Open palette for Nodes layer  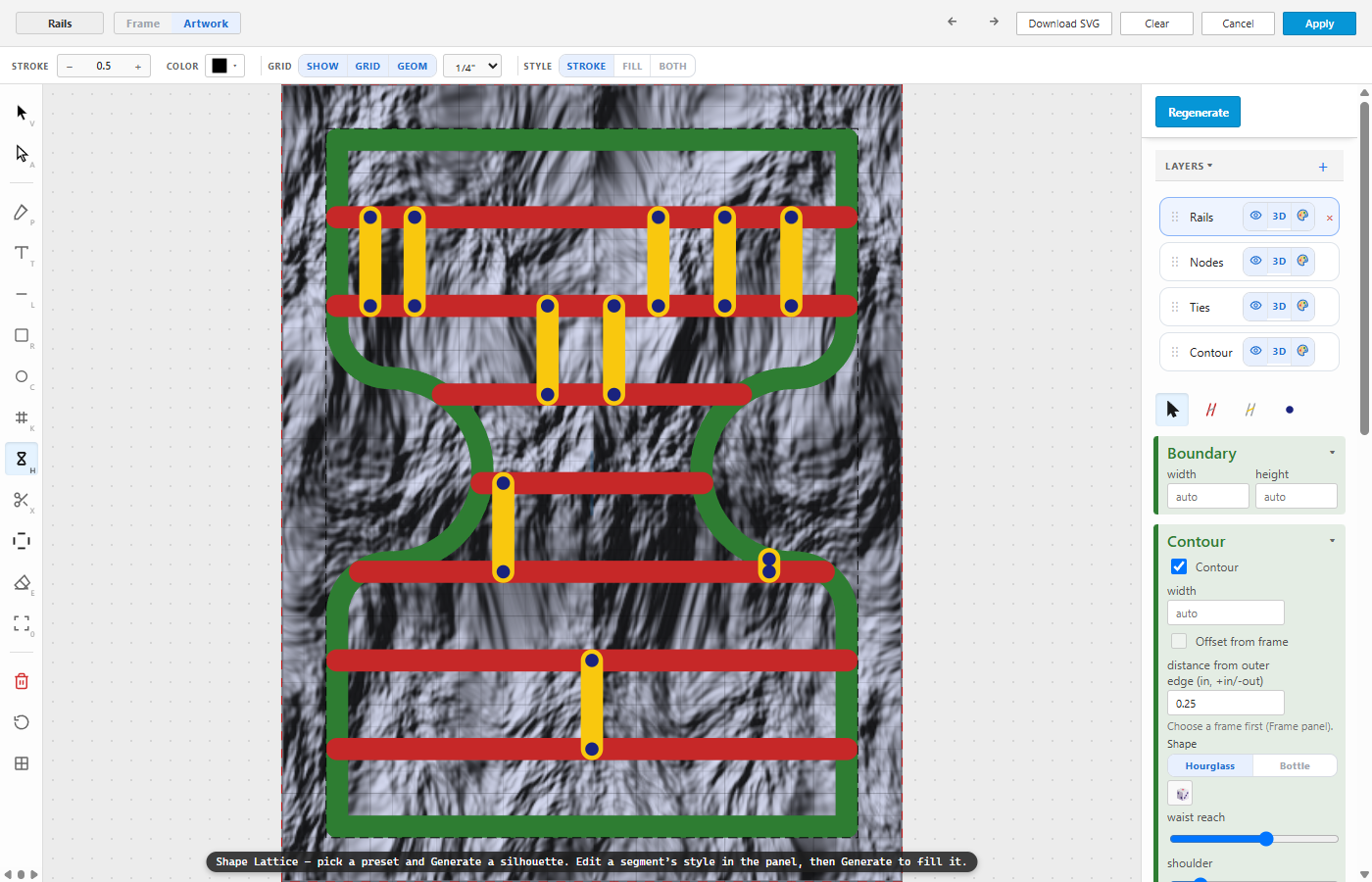(1302, 261)
